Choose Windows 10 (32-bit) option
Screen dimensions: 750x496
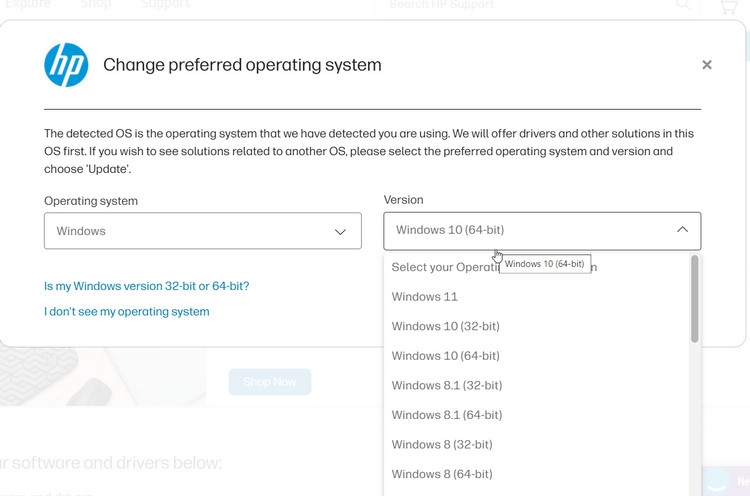pos(445,326)
